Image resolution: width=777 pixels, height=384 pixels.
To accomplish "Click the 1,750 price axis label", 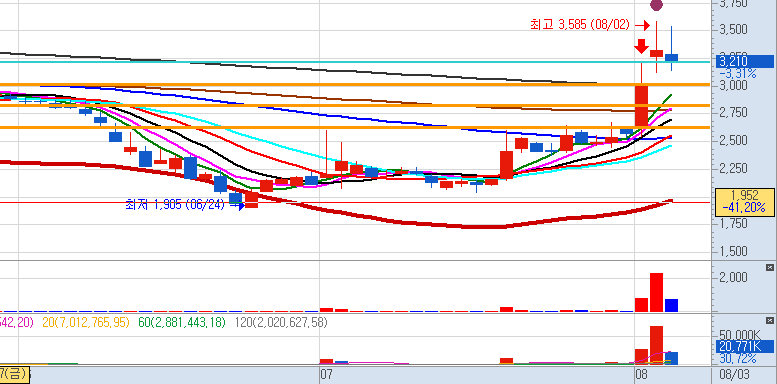I will pos(733,223).
